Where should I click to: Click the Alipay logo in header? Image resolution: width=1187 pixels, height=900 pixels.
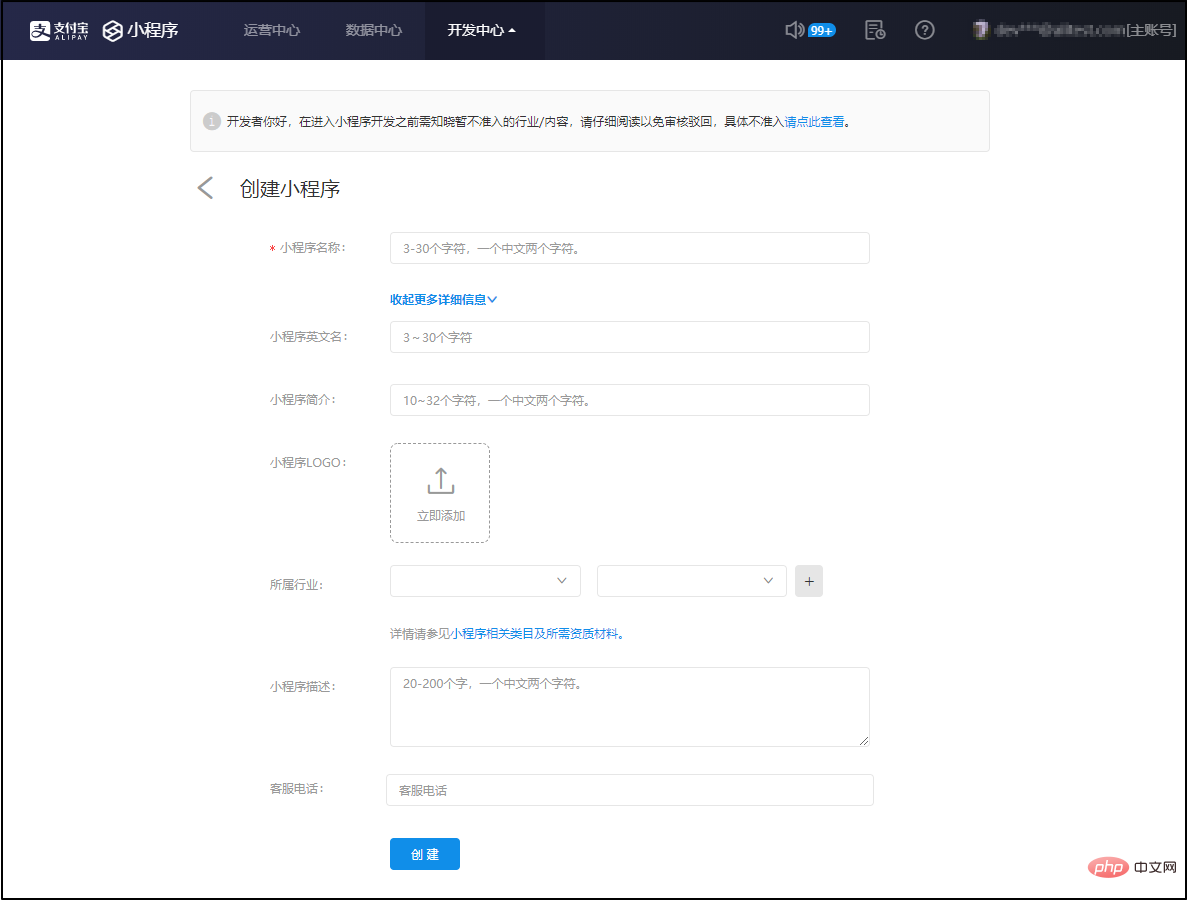[x=58, y=30]
